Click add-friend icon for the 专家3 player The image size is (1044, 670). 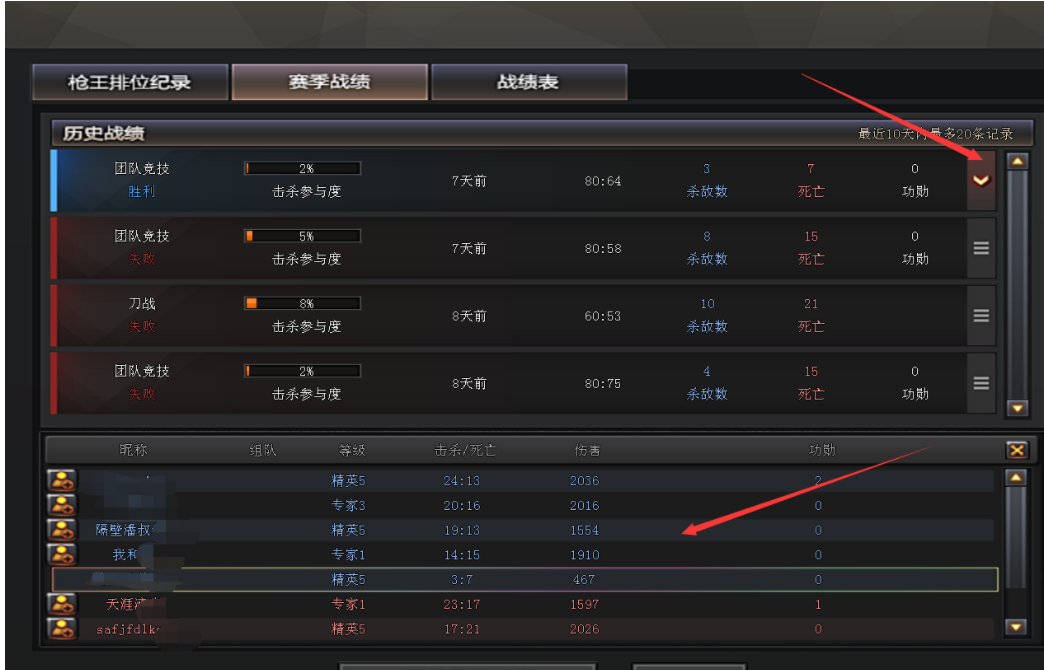click(62, 505)
